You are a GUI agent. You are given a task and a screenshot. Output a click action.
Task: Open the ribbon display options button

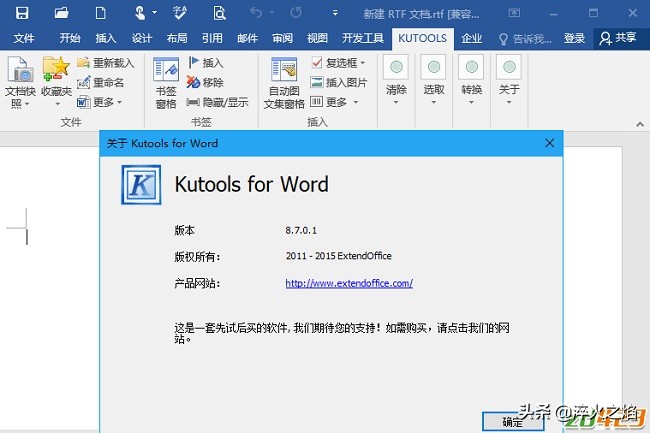point(514,13)
